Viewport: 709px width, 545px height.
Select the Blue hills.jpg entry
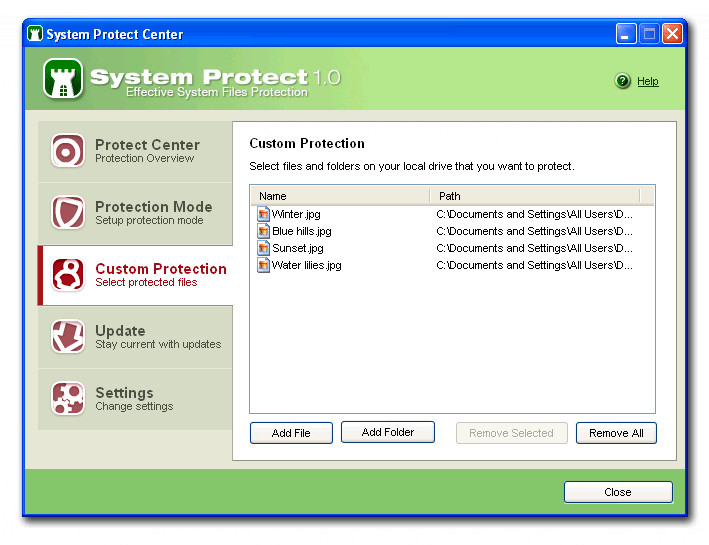[452, 231]
